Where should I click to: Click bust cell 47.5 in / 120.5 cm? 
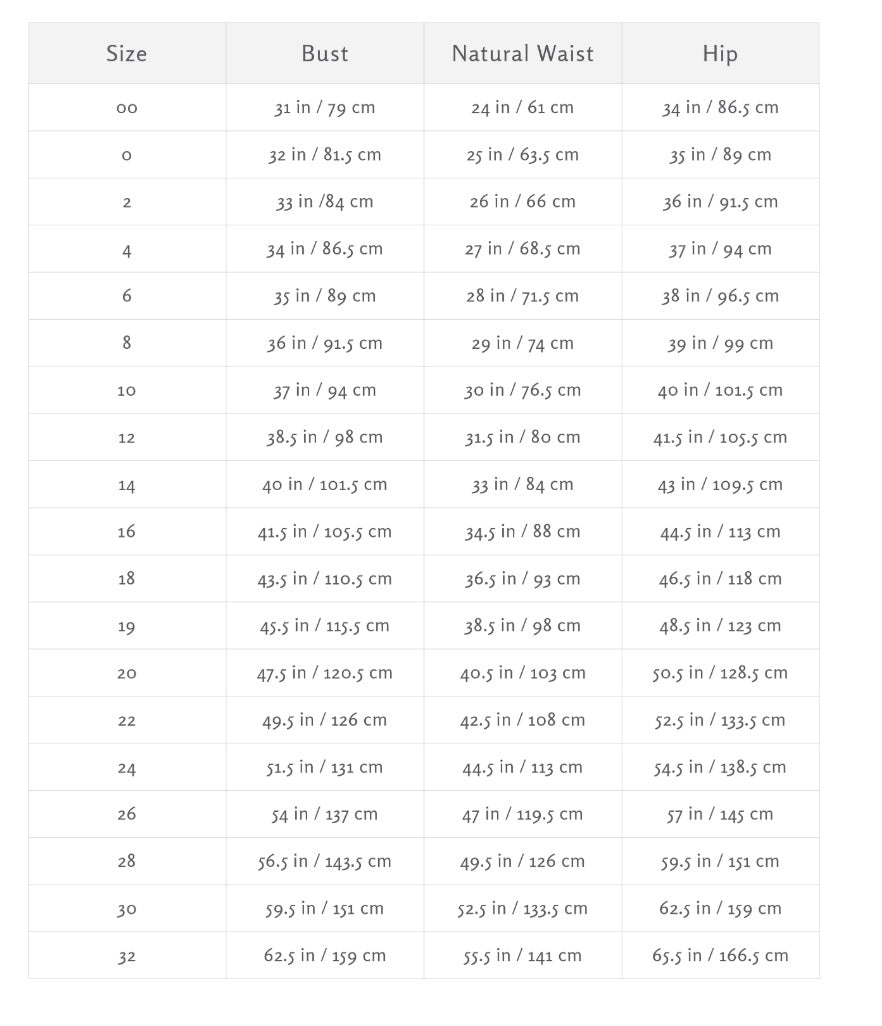coord(325,673)
